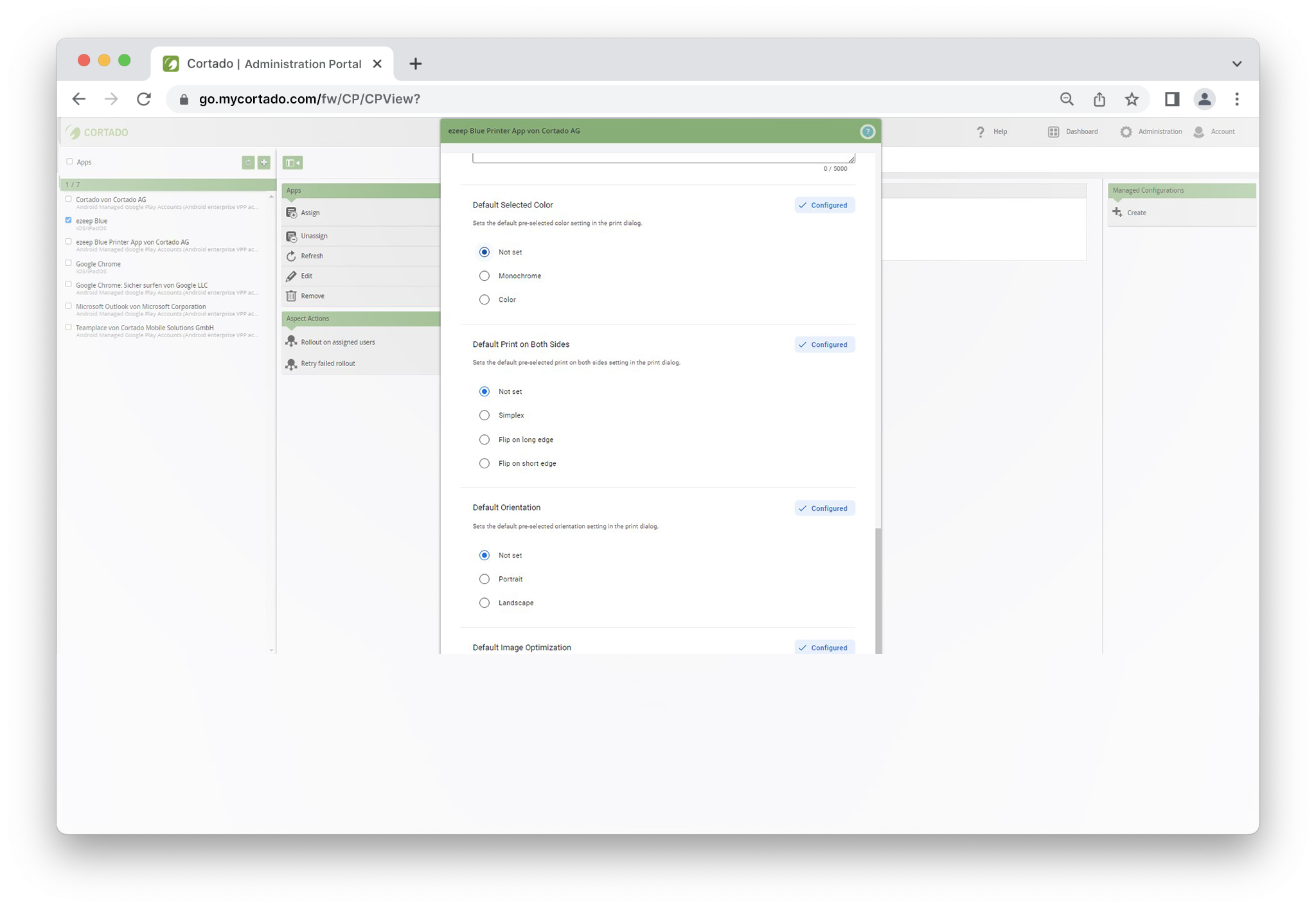The image size is (1316, 909).
Task: Remove the app via the trash icon
Action: tap(292, 296)
